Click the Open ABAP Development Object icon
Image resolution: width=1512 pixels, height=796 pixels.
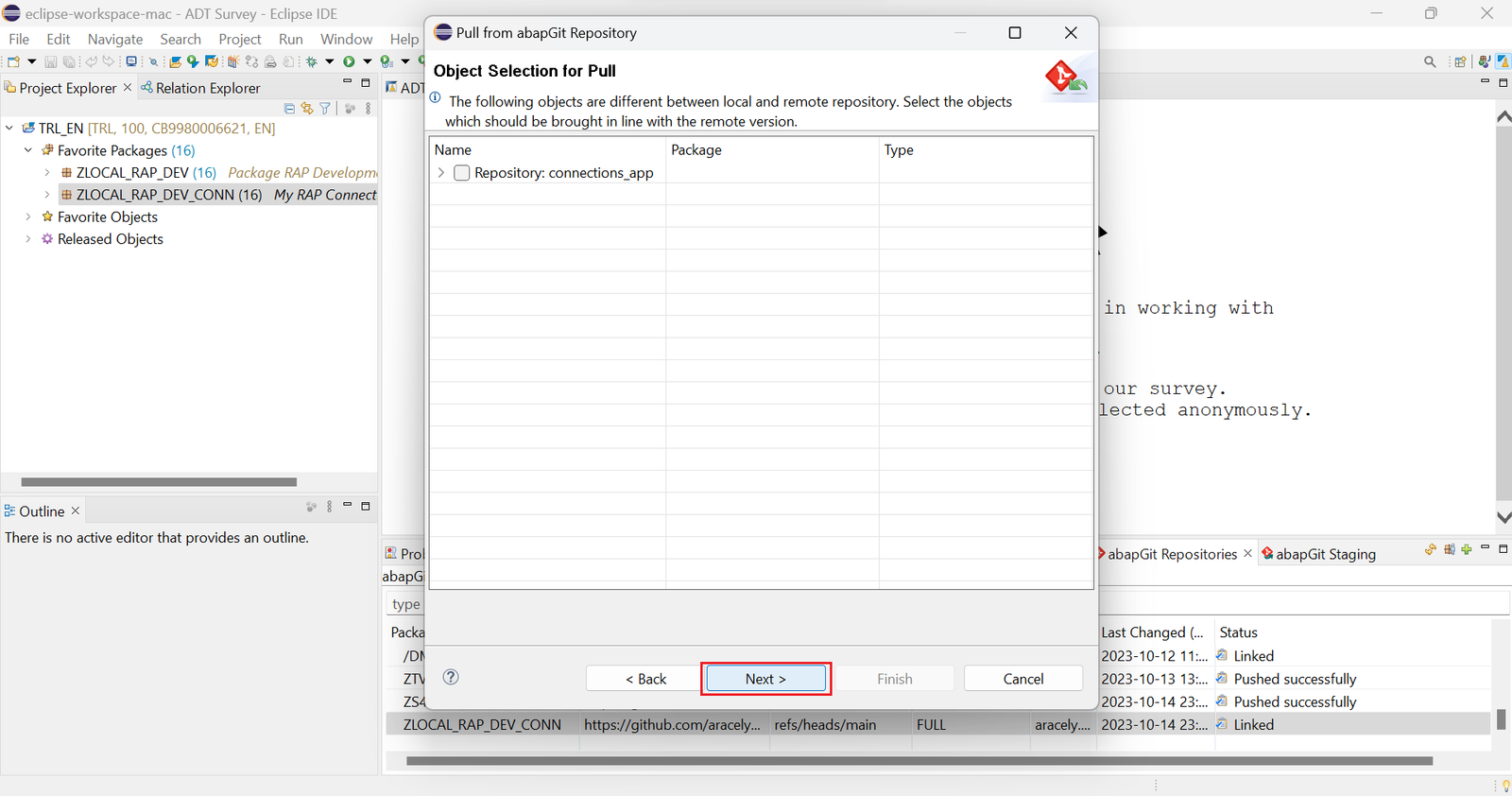[x=176, y=61]
